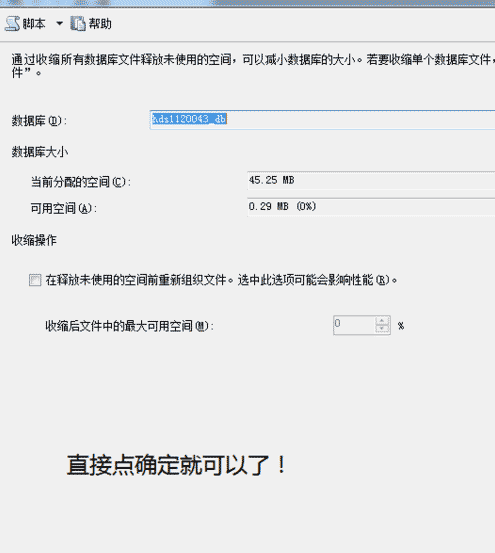The image size is (495, 553).
Task: Click the 当前分配的空间(C) label
Action: [81, 182]
